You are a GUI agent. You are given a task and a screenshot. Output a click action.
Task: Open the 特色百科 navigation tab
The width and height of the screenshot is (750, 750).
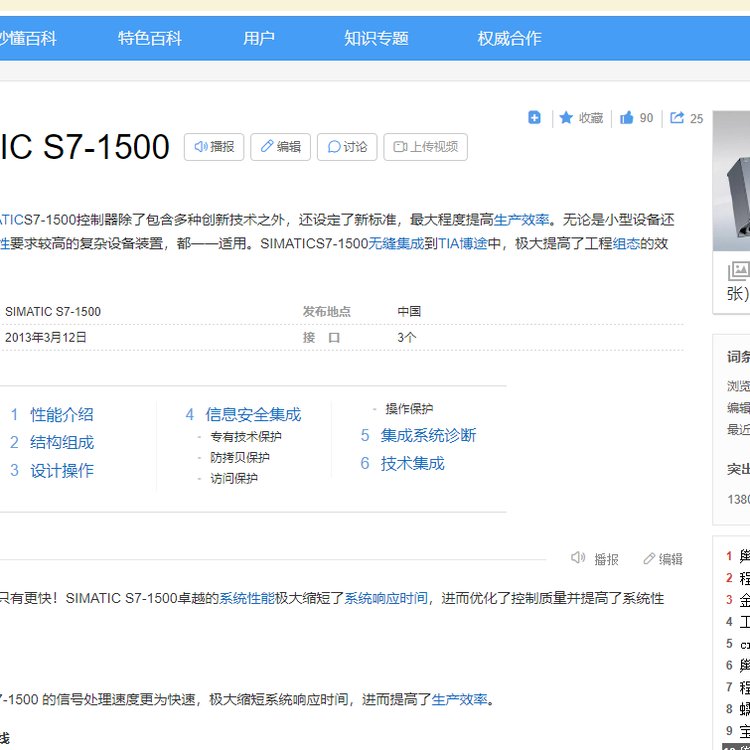coord(150,38)
